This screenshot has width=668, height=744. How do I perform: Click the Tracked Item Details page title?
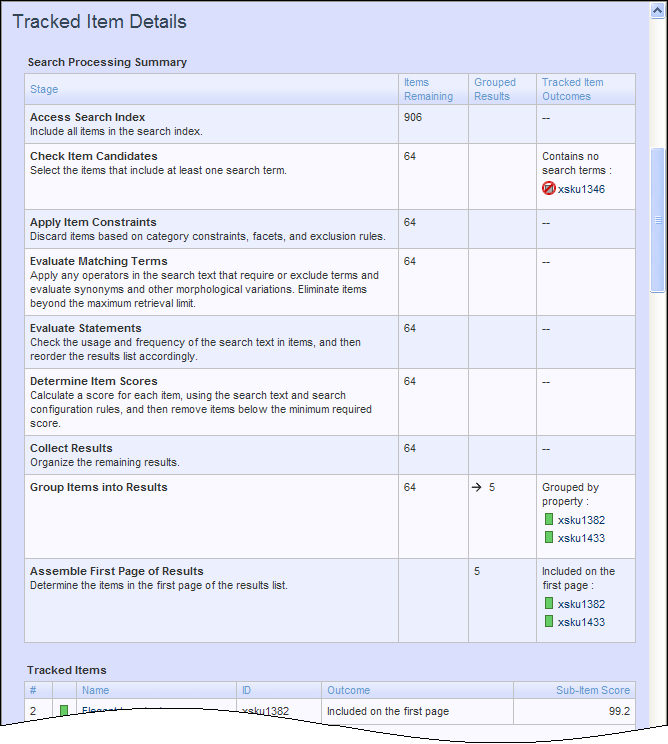100,22
